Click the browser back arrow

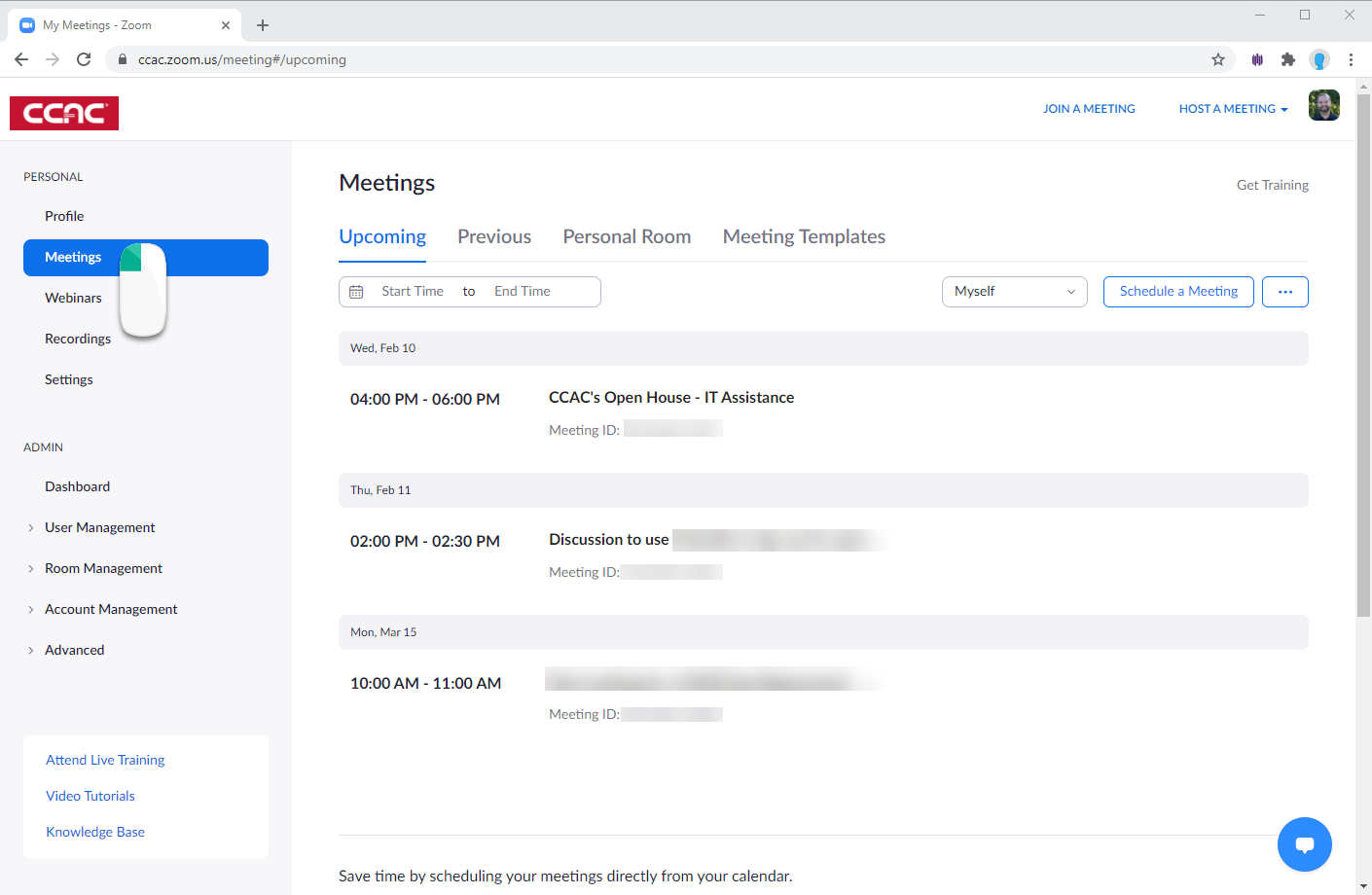[21, 59]
